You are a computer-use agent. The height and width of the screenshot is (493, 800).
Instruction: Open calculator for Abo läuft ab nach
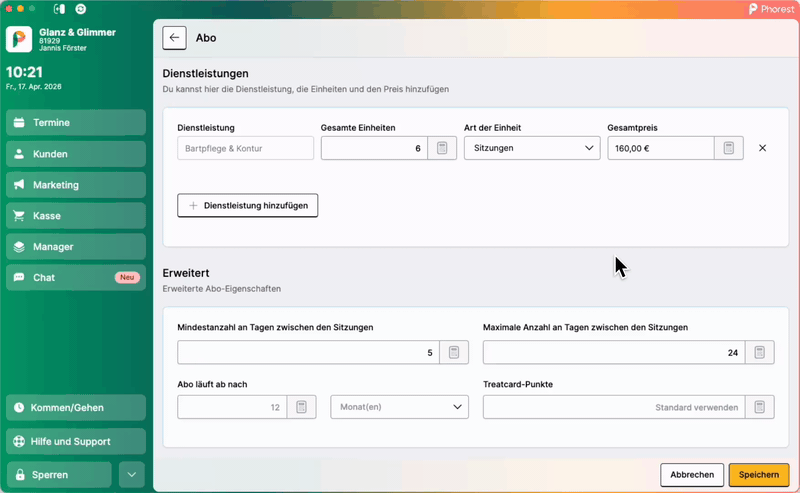coord(302,407)
